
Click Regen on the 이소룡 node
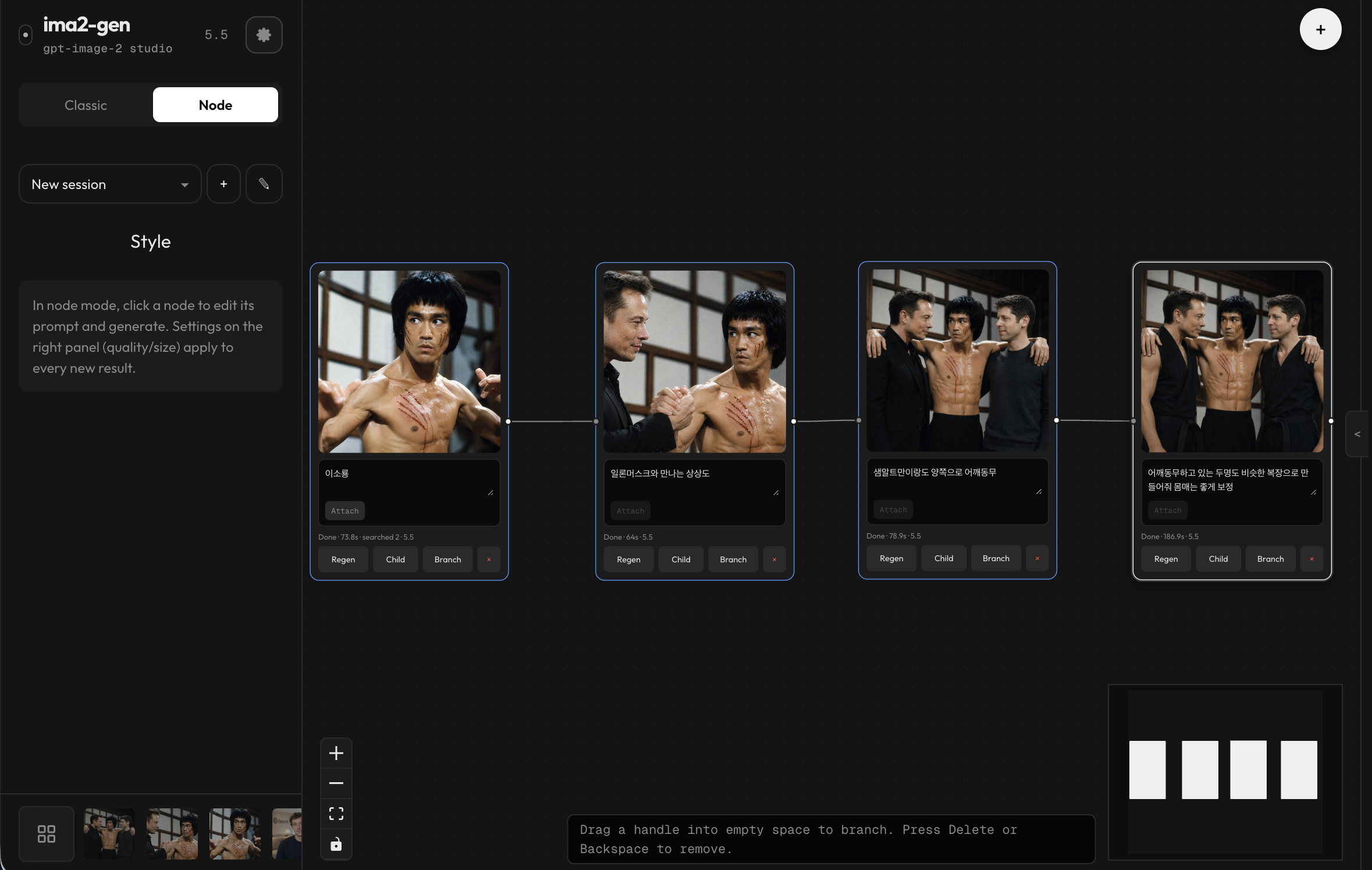[x=343, y=559]
